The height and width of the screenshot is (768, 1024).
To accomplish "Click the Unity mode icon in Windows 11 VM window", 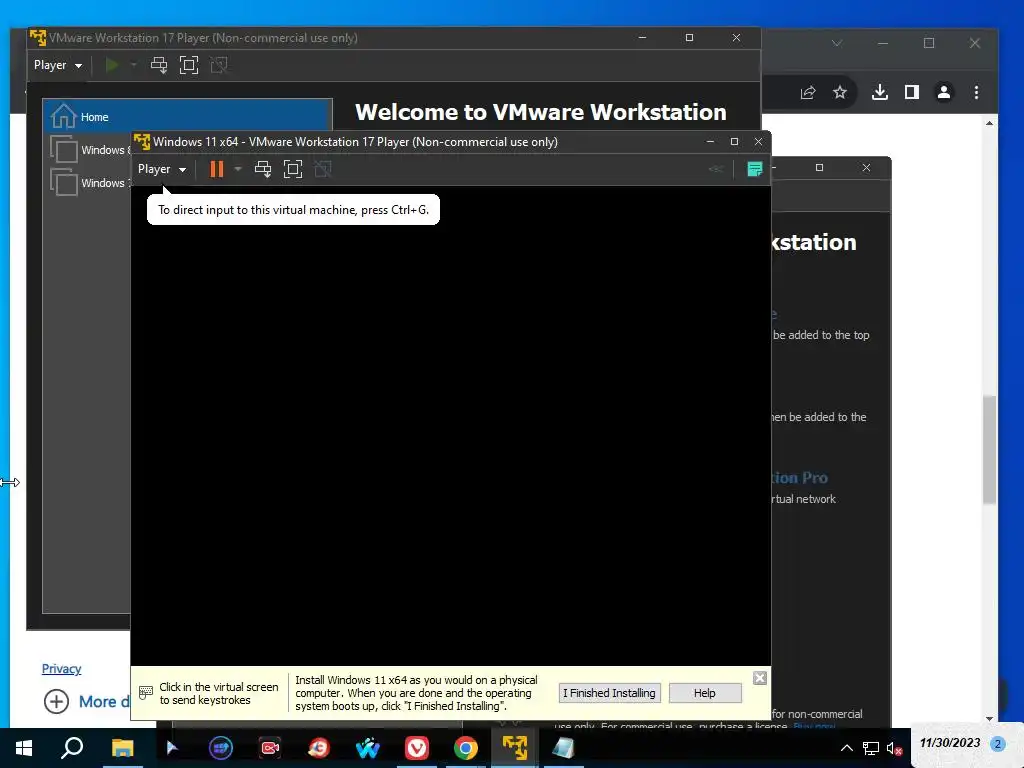I will [323, 169].
